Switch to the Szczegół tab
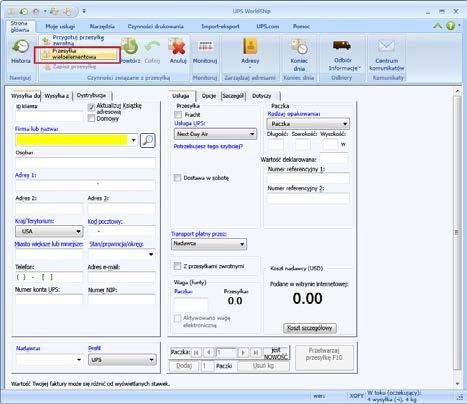 [x=233, y=96]
